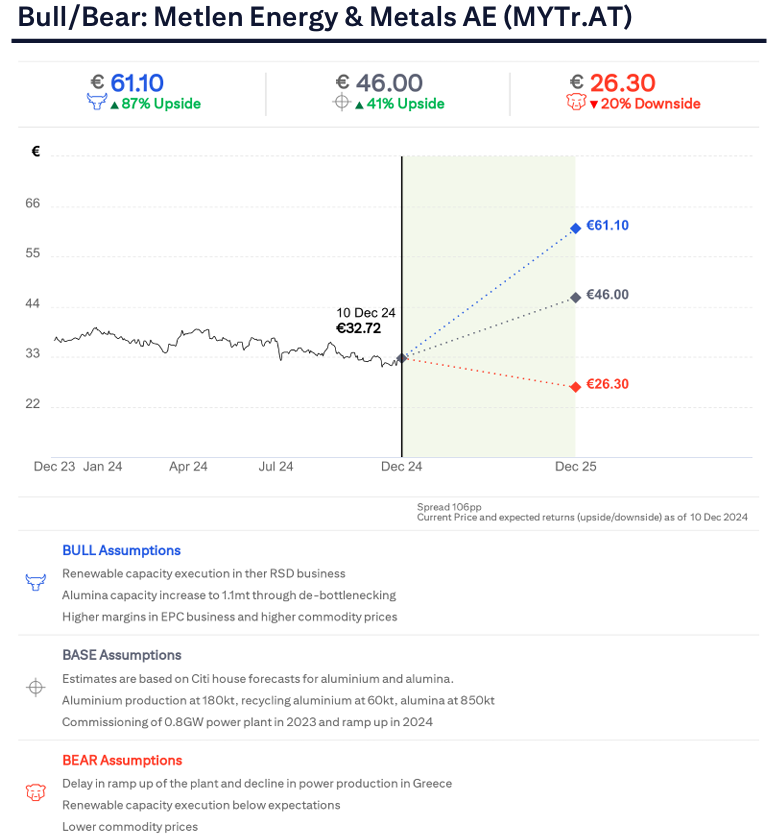Open the BULL Assumptions heading
The height and width of the screenshot is (838, 775).
[x=121, y=550]
